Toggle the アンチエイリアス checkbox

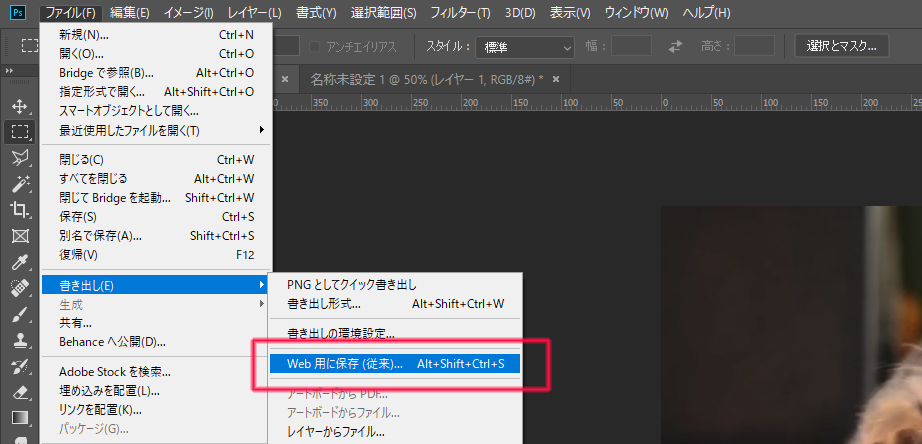(x=315, y=46)
